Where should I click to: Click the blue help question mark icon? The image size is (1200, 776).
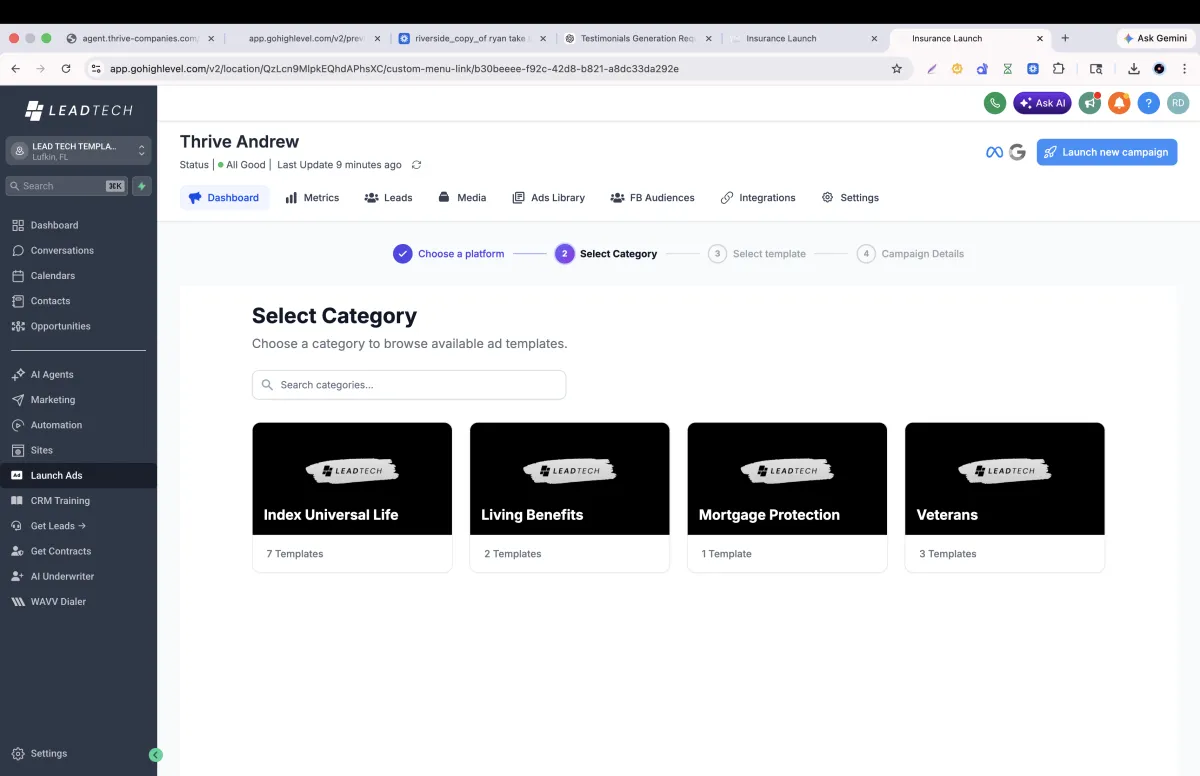(x=1149, y=103)
